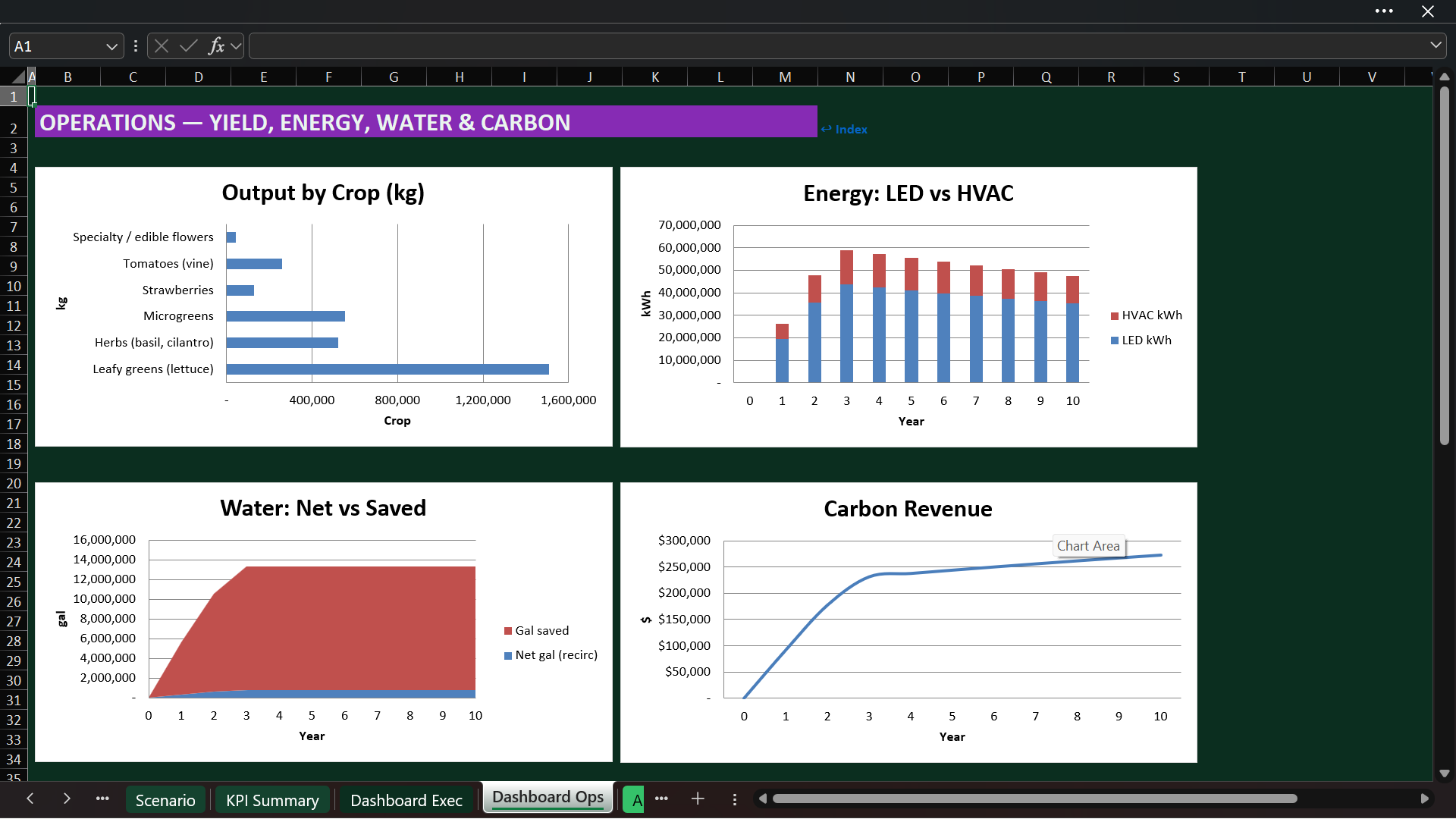Open the three-dot menu in title bar
The width and height of the screenshot is (1456, 819).
pos(1384,11)
